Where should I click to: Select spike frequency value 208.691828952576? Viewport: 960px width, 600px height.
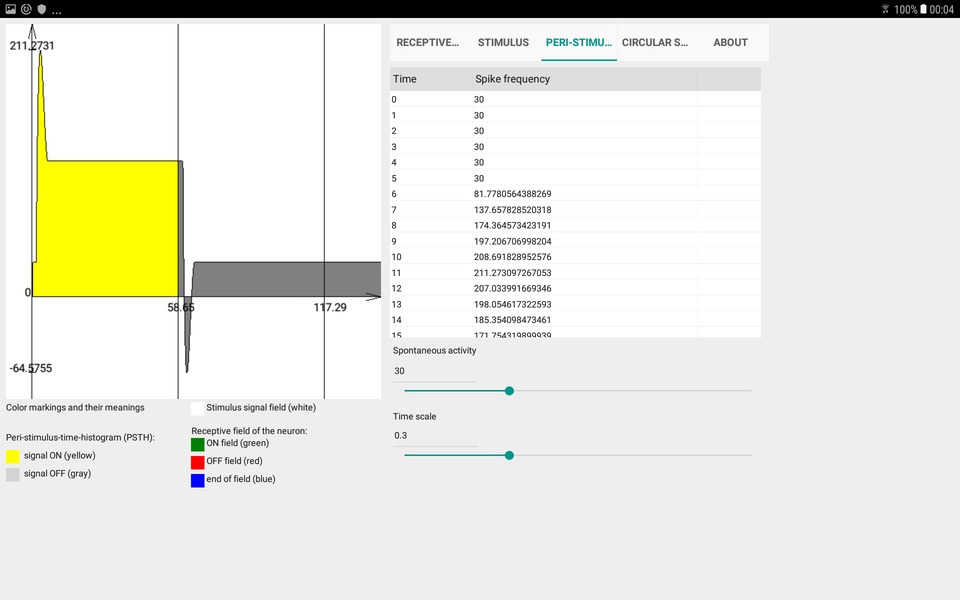pos(512,257)
